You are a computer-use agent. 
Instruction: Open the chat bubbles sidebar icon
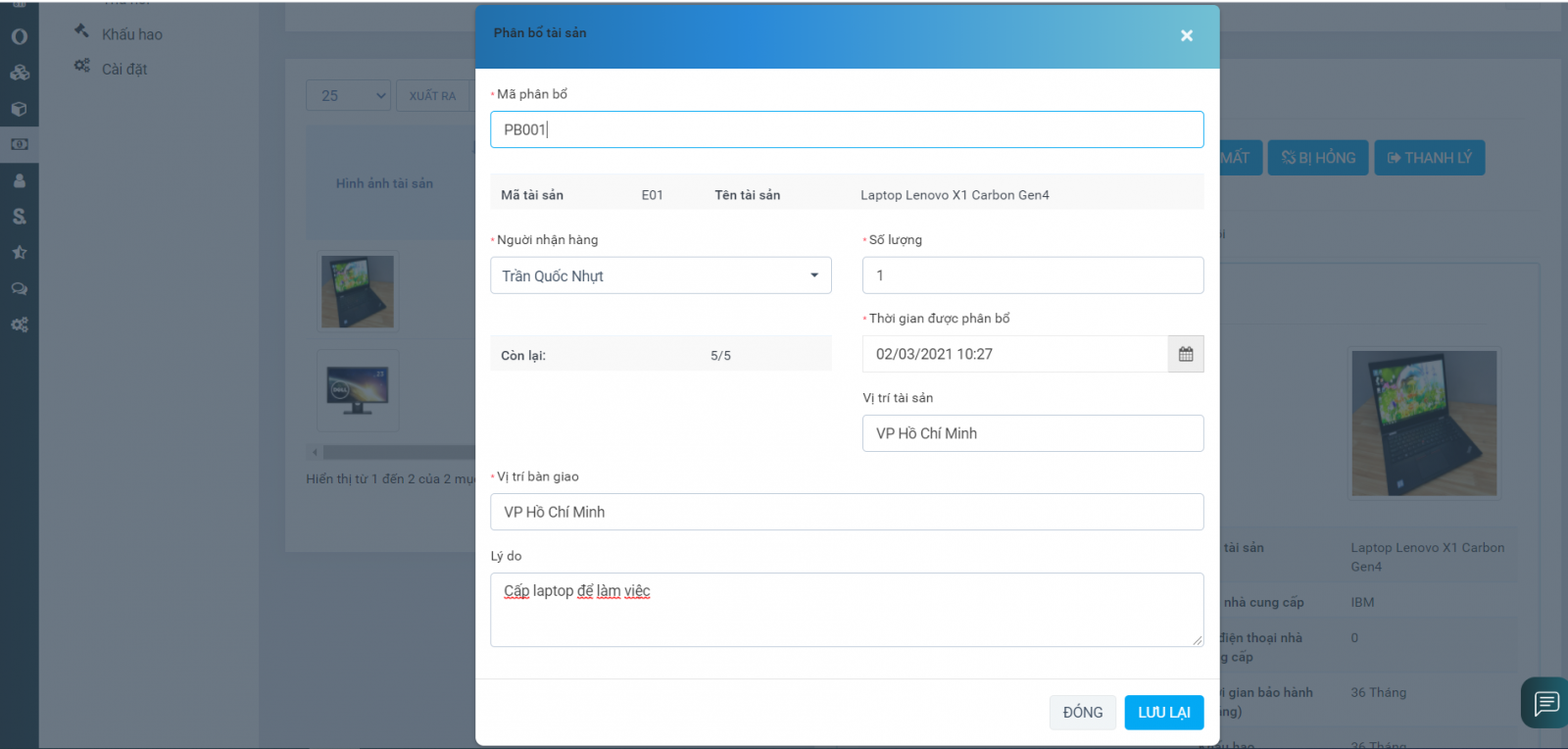point(19,288)
